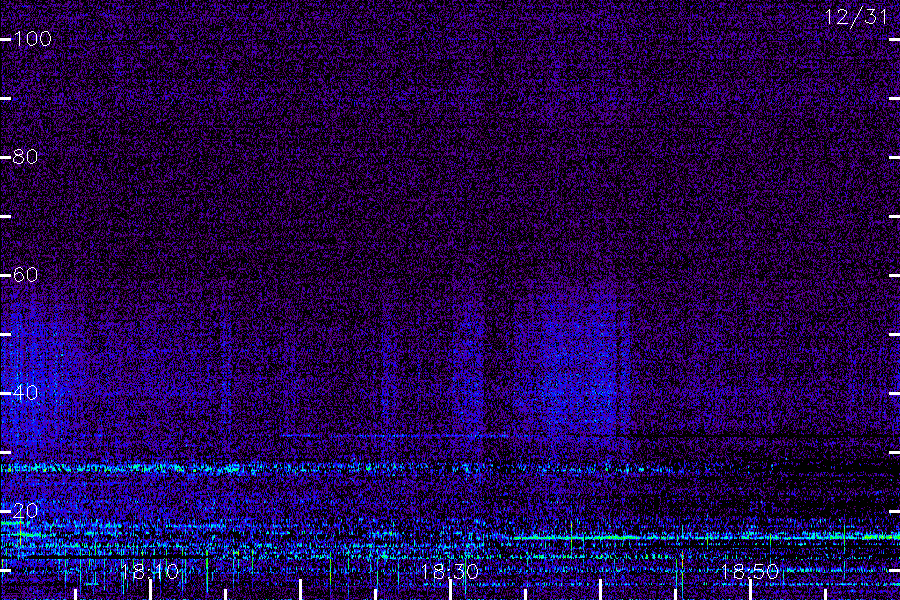
Task: Click the 80 frequency axis label
Action: (26, 156)
